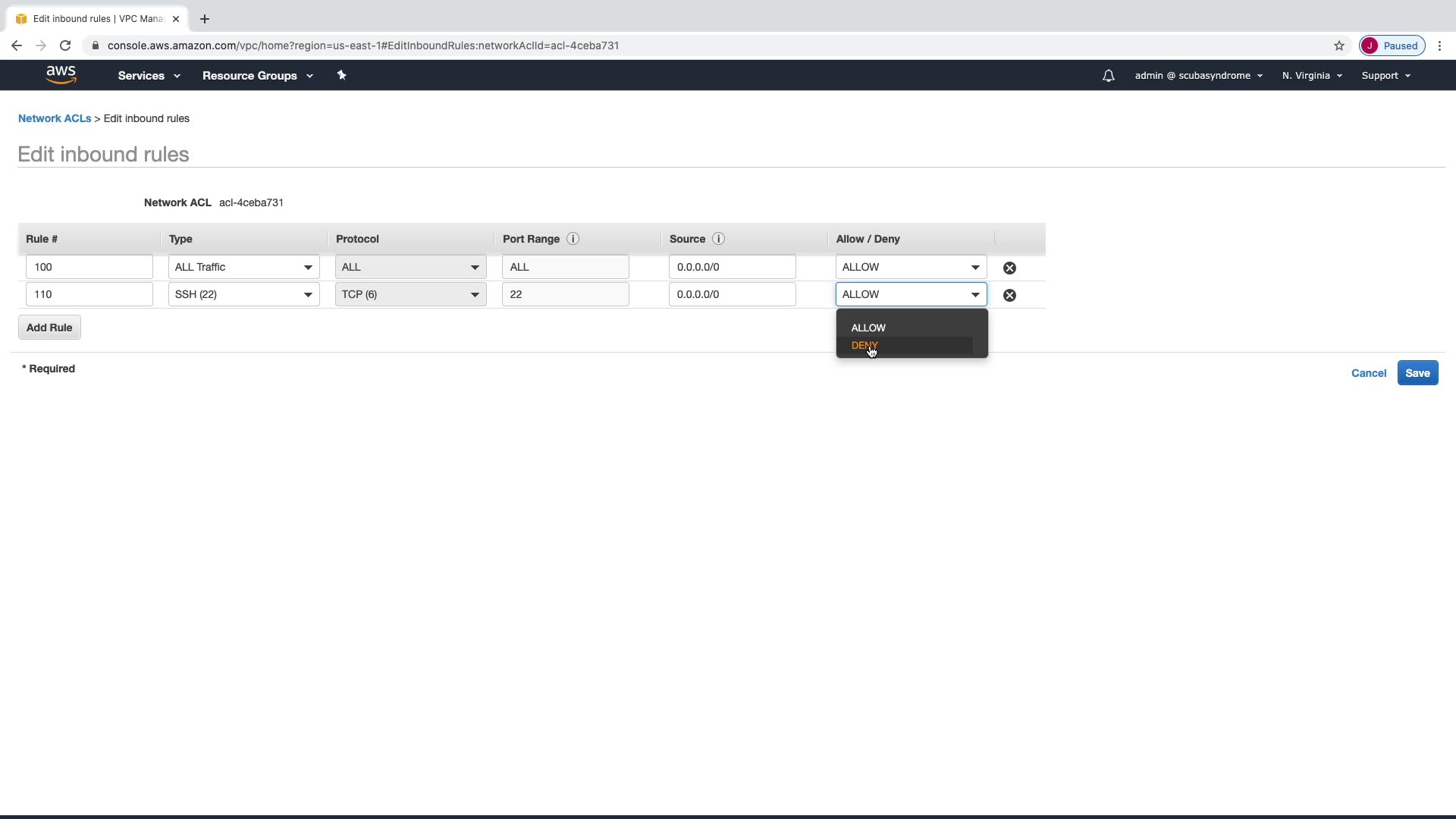The height and width of the screenshot is (819, 1456).
Task: Reload the page in browser
Action: point(65,45)
